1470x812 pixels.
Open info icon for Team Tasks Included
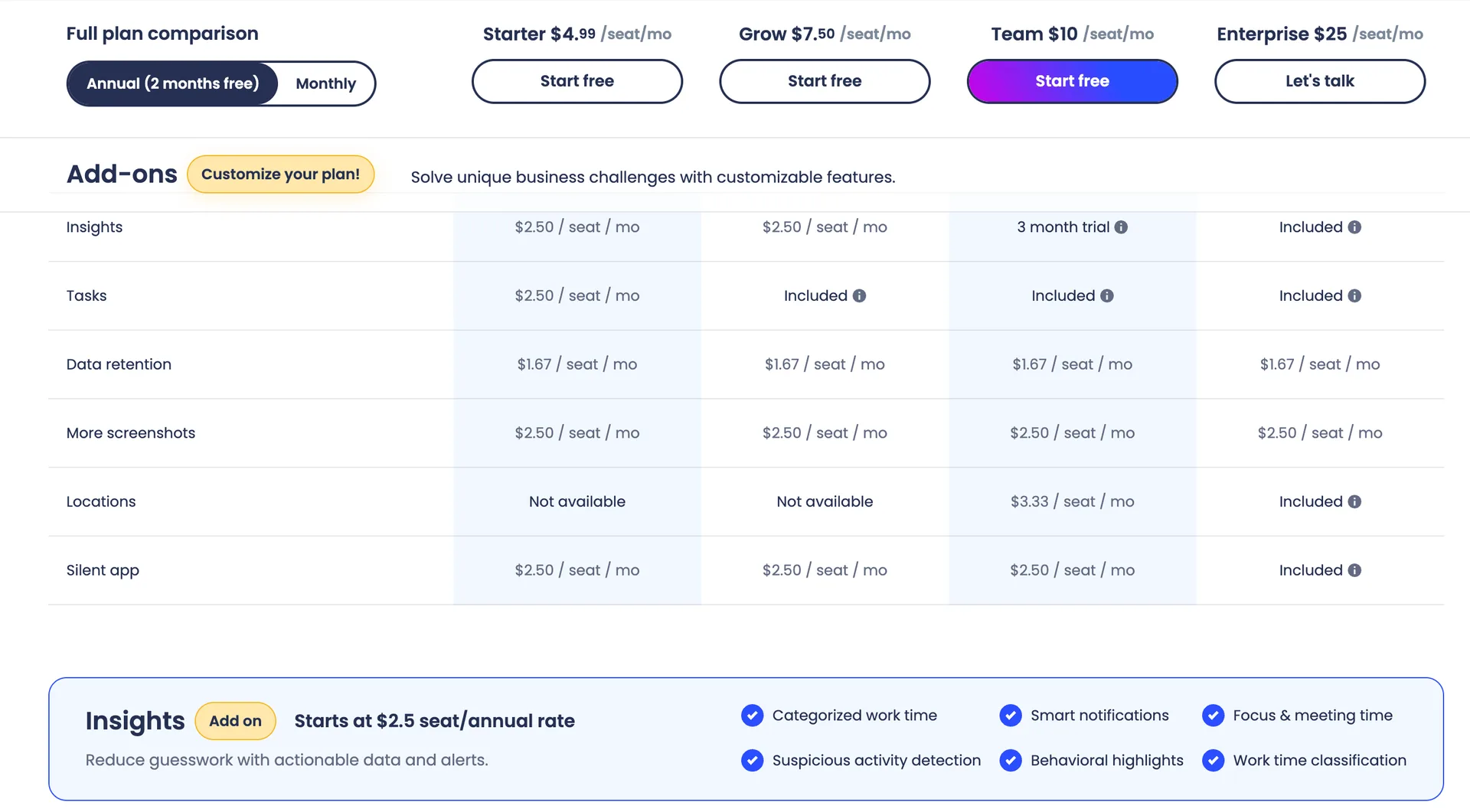pyautogui.click(x=1107, y=296)
